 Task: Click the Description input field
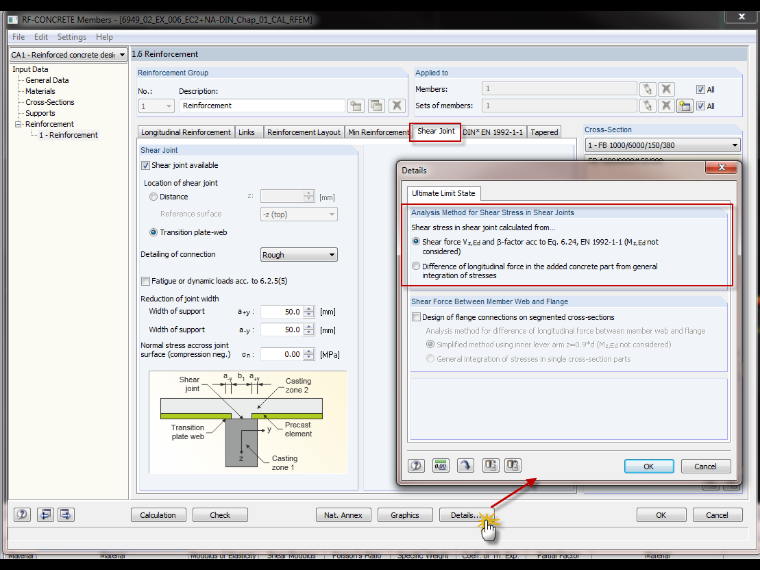(262, 106)
